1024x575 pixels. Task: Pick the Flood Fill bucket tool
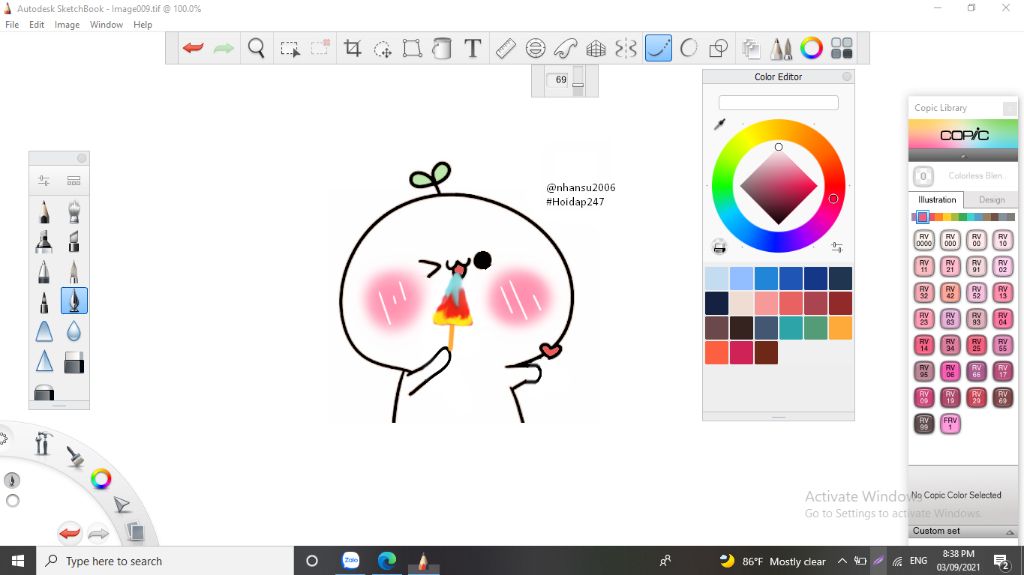[442, 48]
